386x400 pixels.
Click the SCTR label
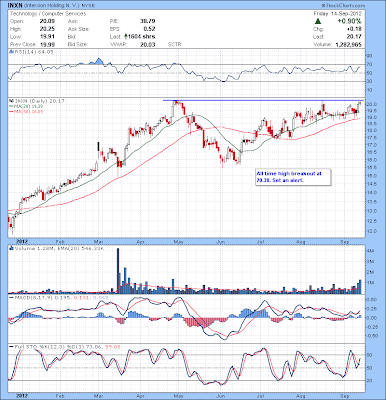[x=174, y=44]
